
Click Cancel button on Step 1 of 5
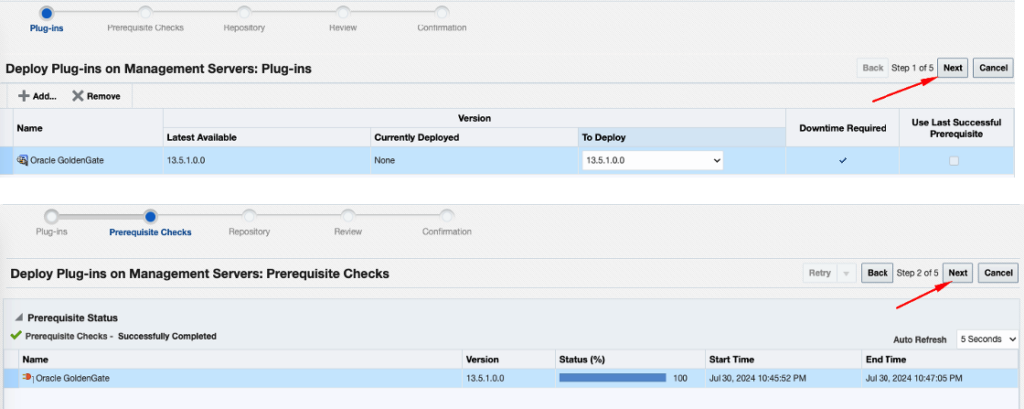(993, 68)
